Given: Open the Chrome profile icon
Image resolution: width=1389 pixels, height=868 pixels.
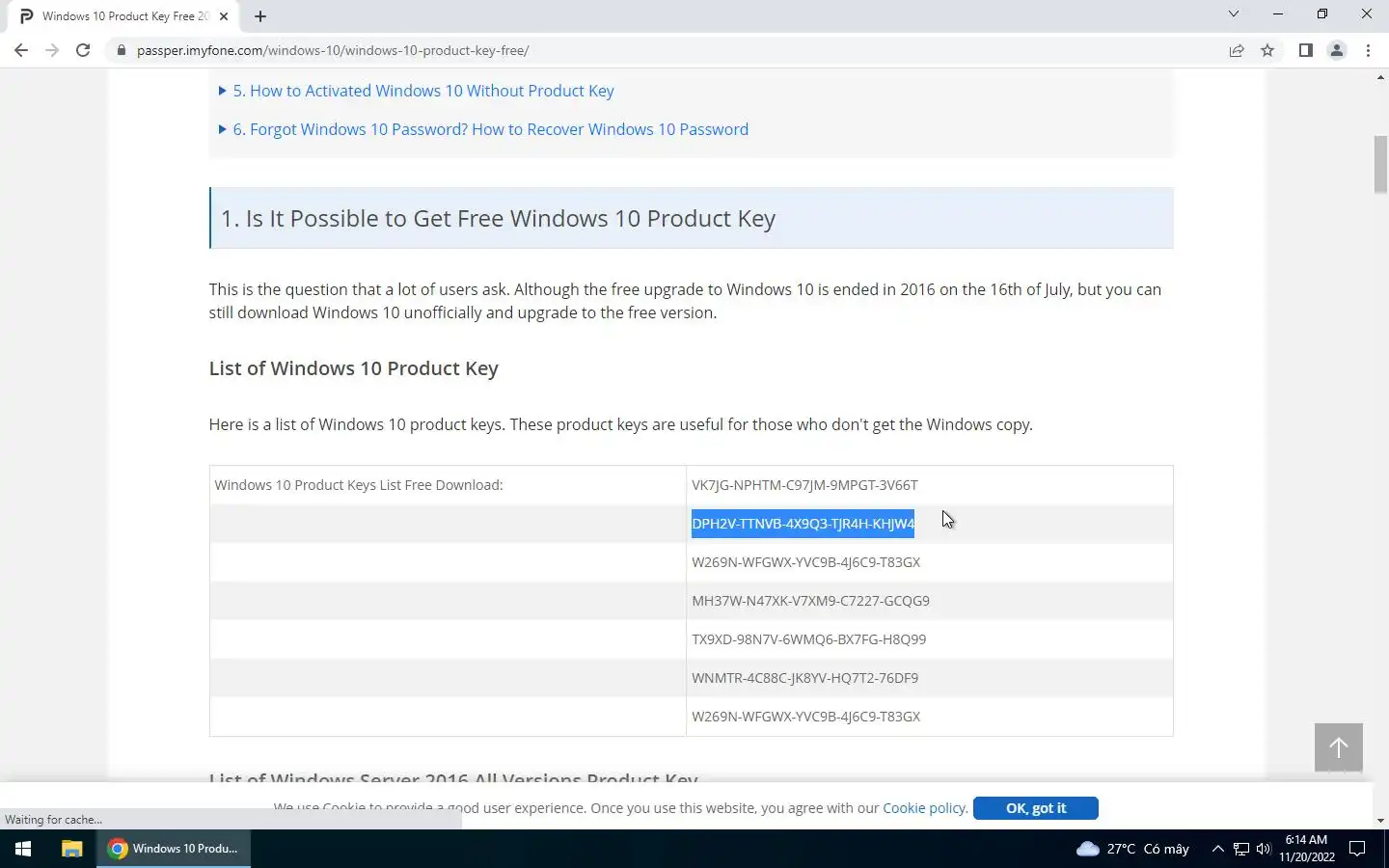Looking at the screenshot, I should [x=1337, y=50].
